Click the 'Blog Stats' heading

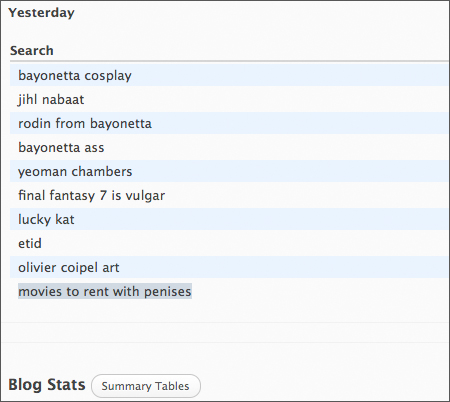47,385
